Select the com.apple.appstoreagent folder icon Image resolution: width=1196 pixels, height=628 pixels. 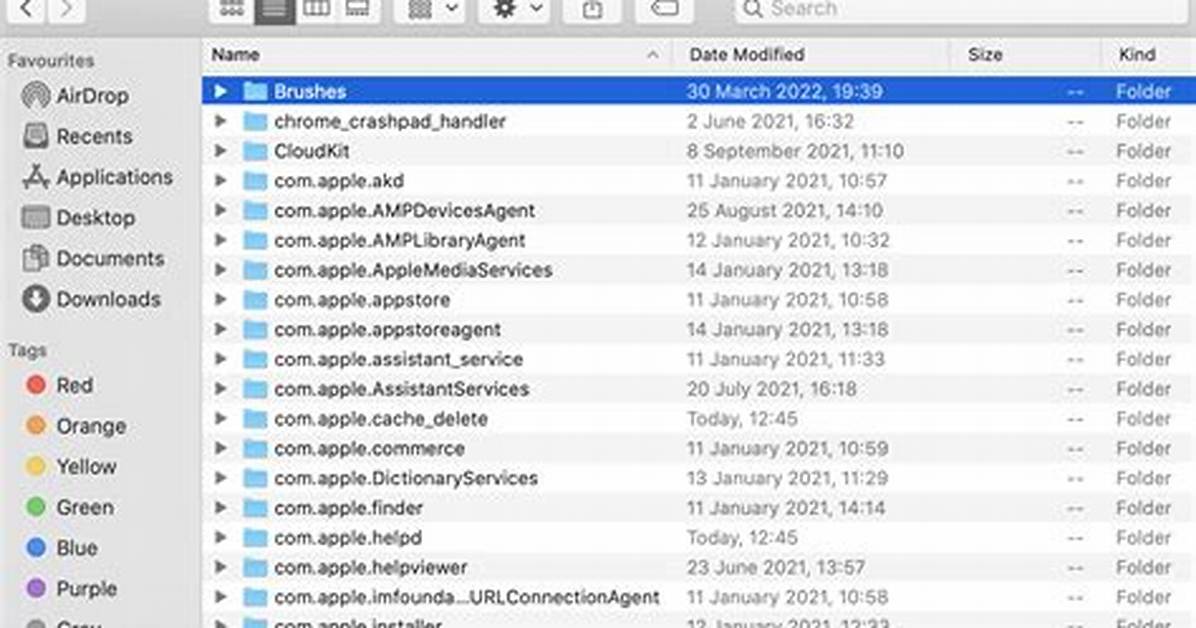255,330
